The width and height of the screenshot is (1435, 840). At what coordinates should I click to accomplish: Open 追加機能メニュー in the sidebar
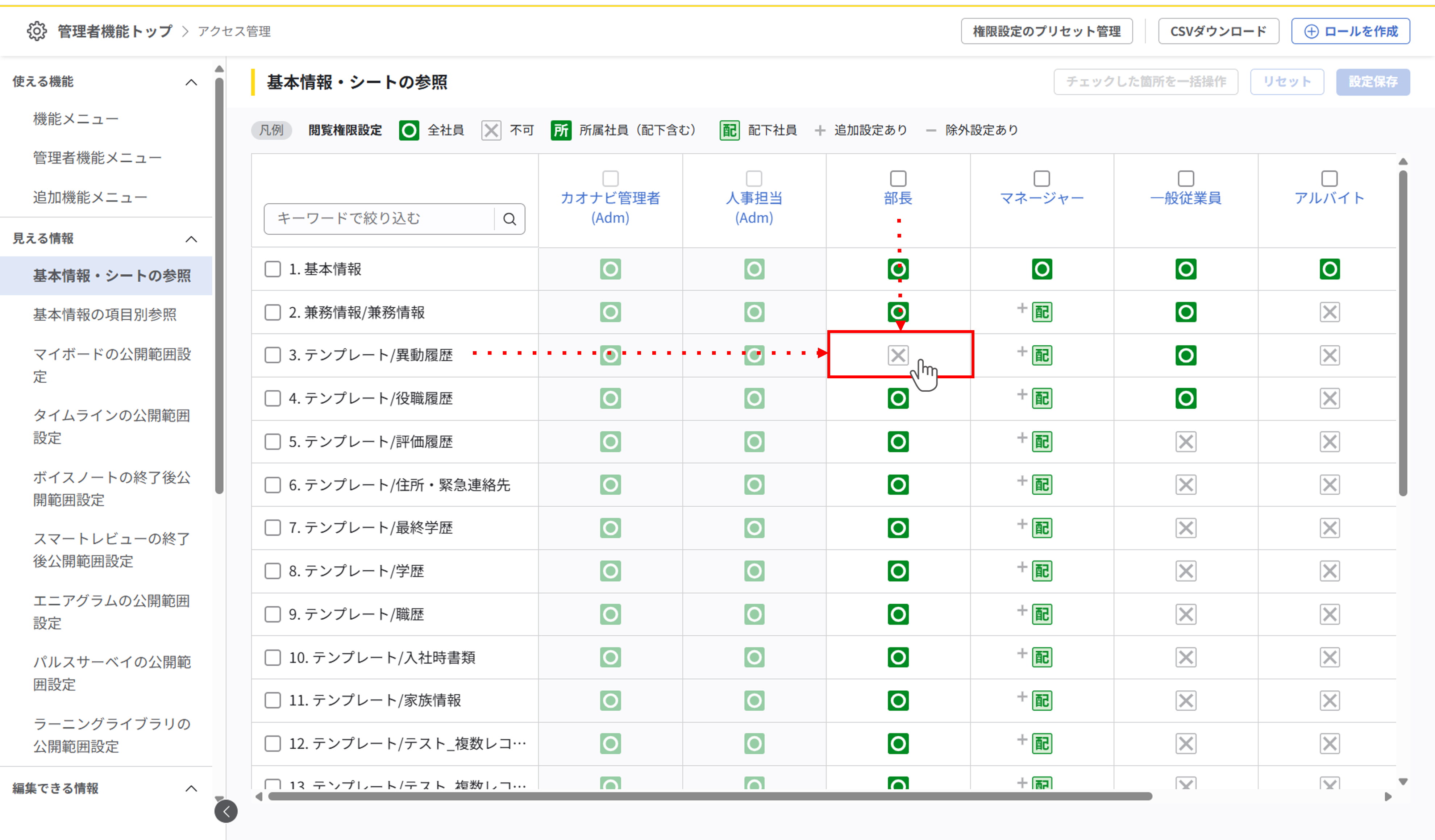click(x=90, y=197)
